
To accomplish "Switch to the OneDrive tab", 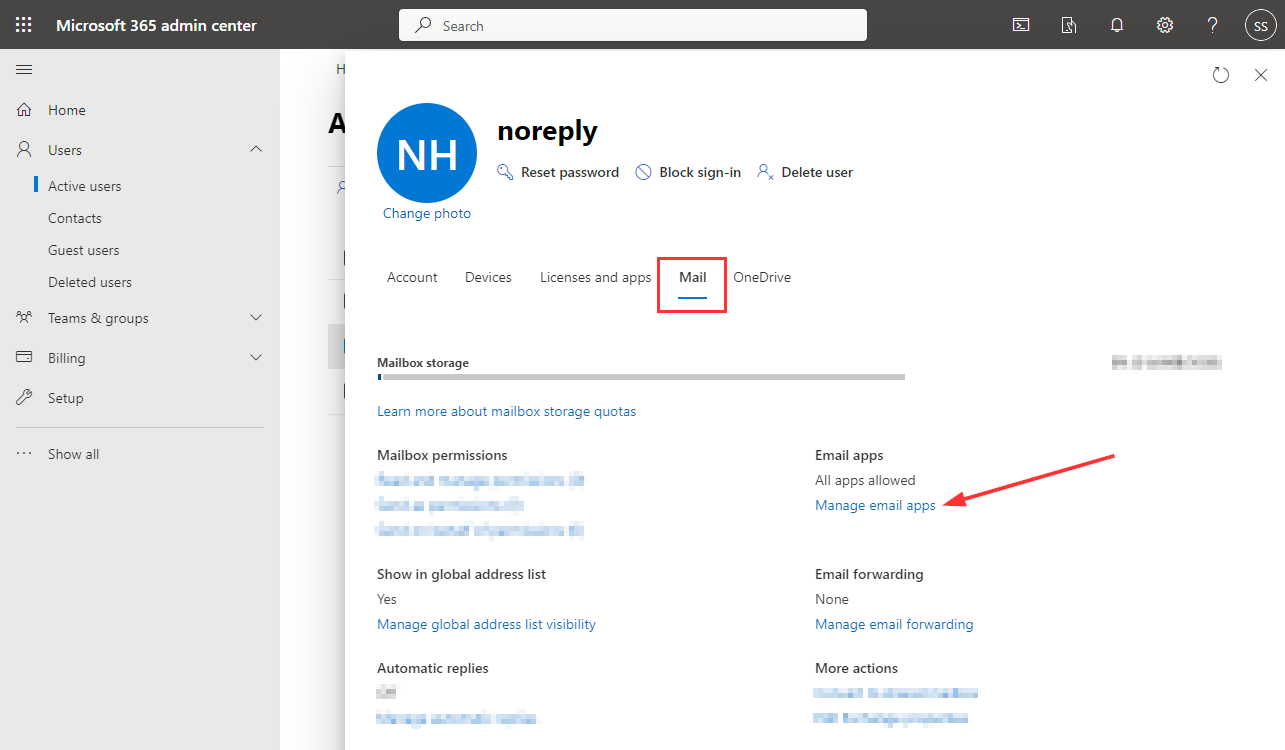I will [762, 277].
